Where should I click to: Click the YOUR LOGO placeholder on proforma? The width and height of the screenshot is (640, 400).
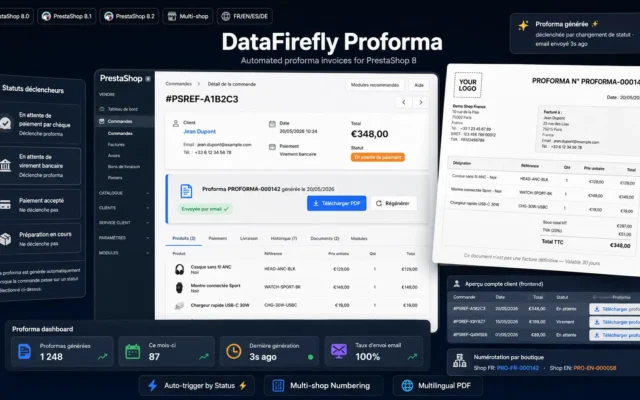(468, 85)
